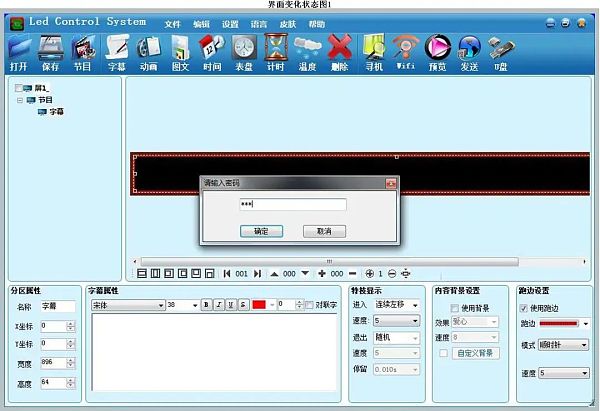Viewport: 600px width, 411px height.
Task: Add a 字幕 subtitle via toolbar icon
Action: pyautogui.click(x=117, y=51)
